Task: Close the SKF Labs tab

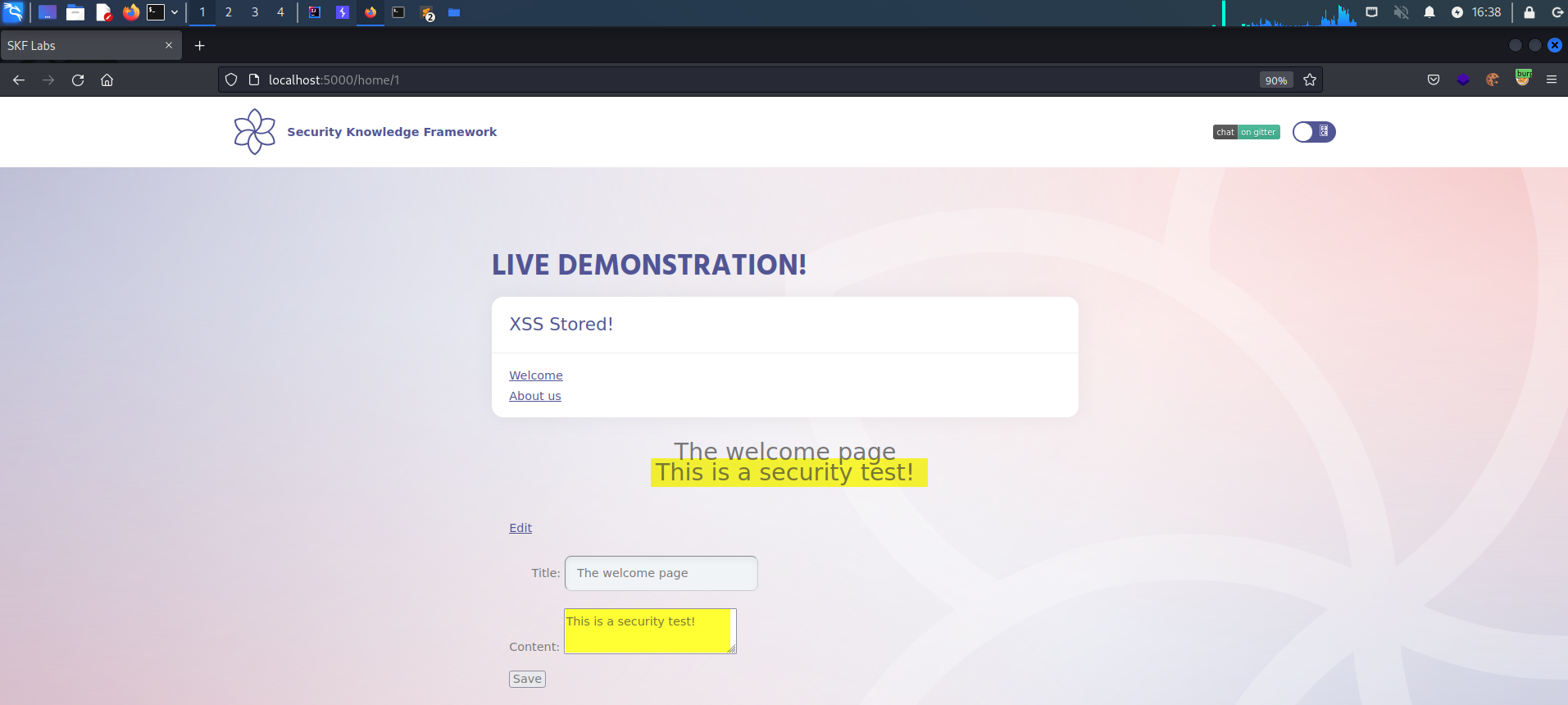Action: 169,45
